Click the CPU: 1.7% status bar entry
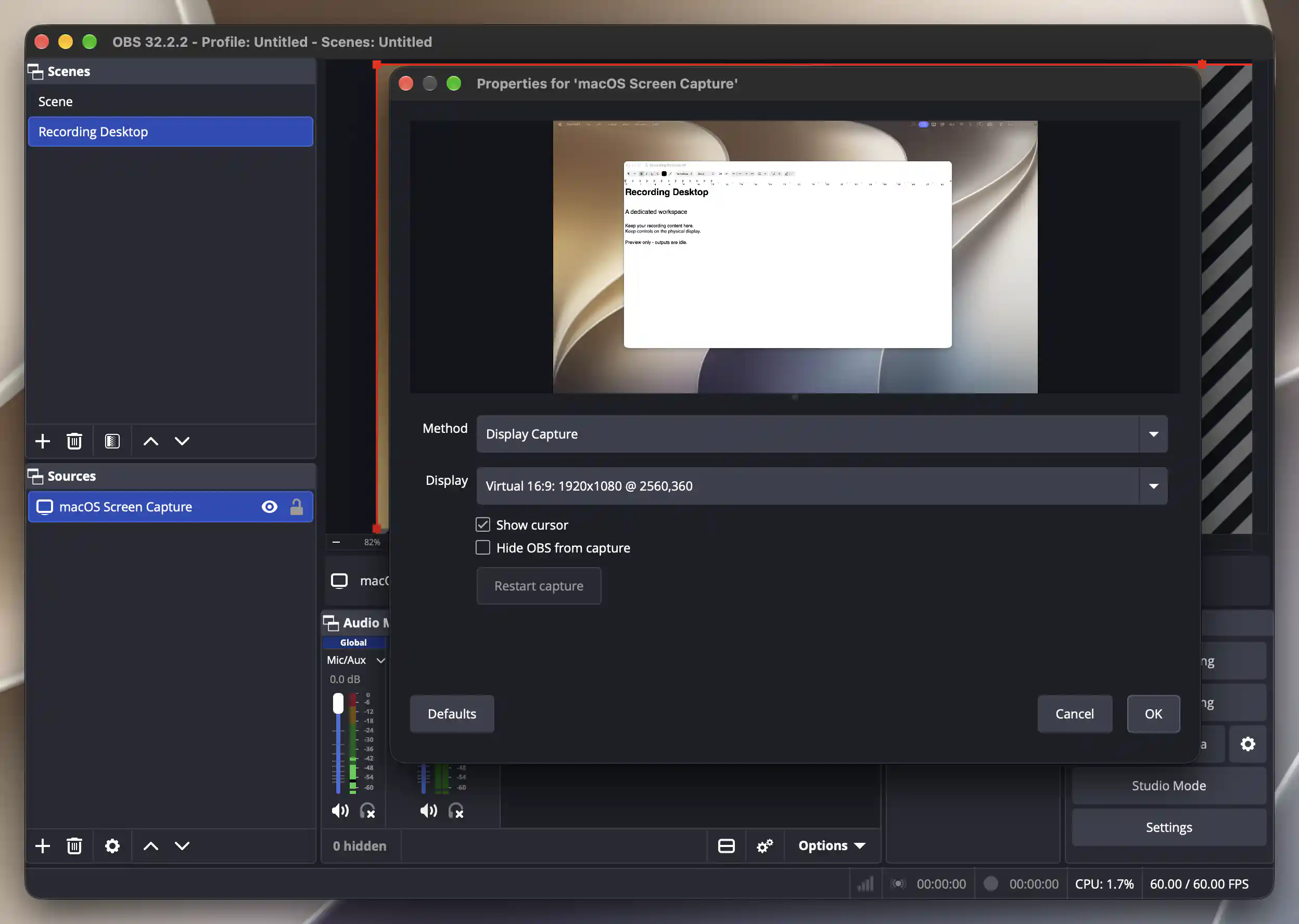The image size is (1299, 924). [x=1104, y=883]
